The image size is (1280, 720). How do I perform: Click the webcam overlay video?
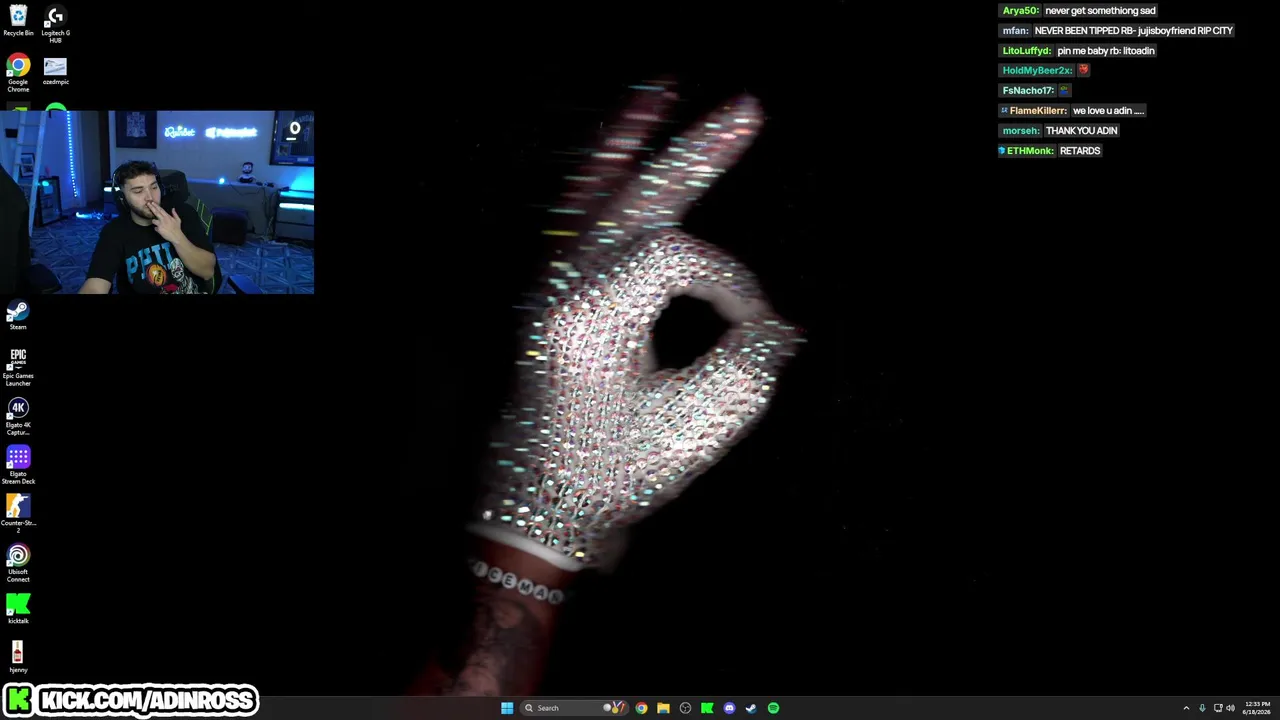(157, 202)
